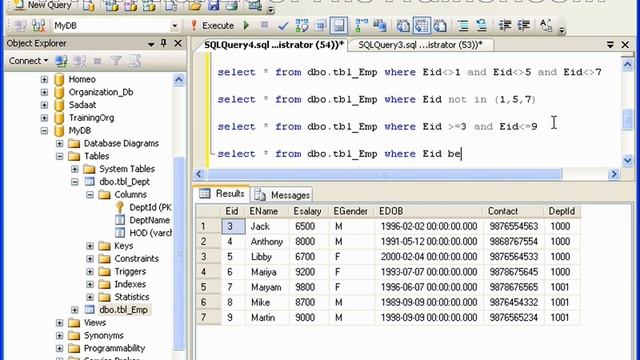Expand the Sadaat database node
Viewport: 640px width, 360px height.
click(44, 105)
